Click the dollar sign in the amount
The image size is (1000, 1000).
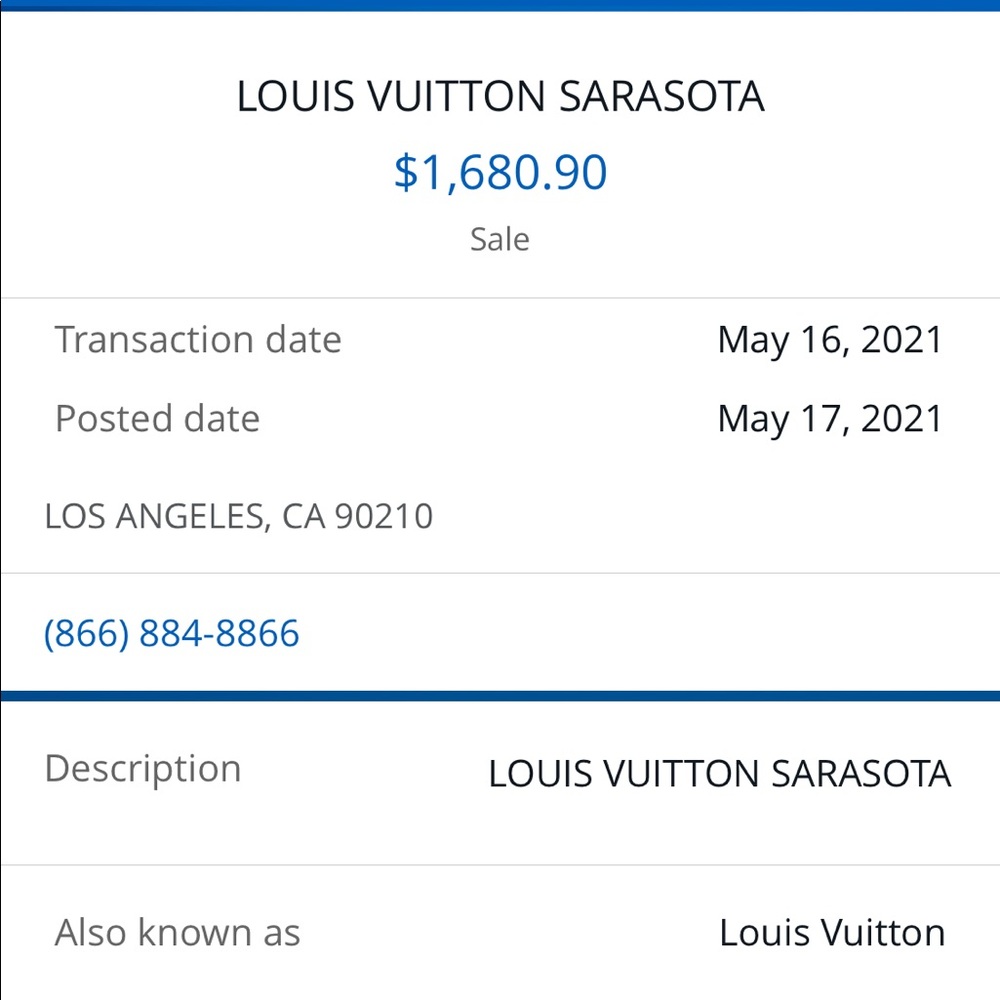coord(405,173)
